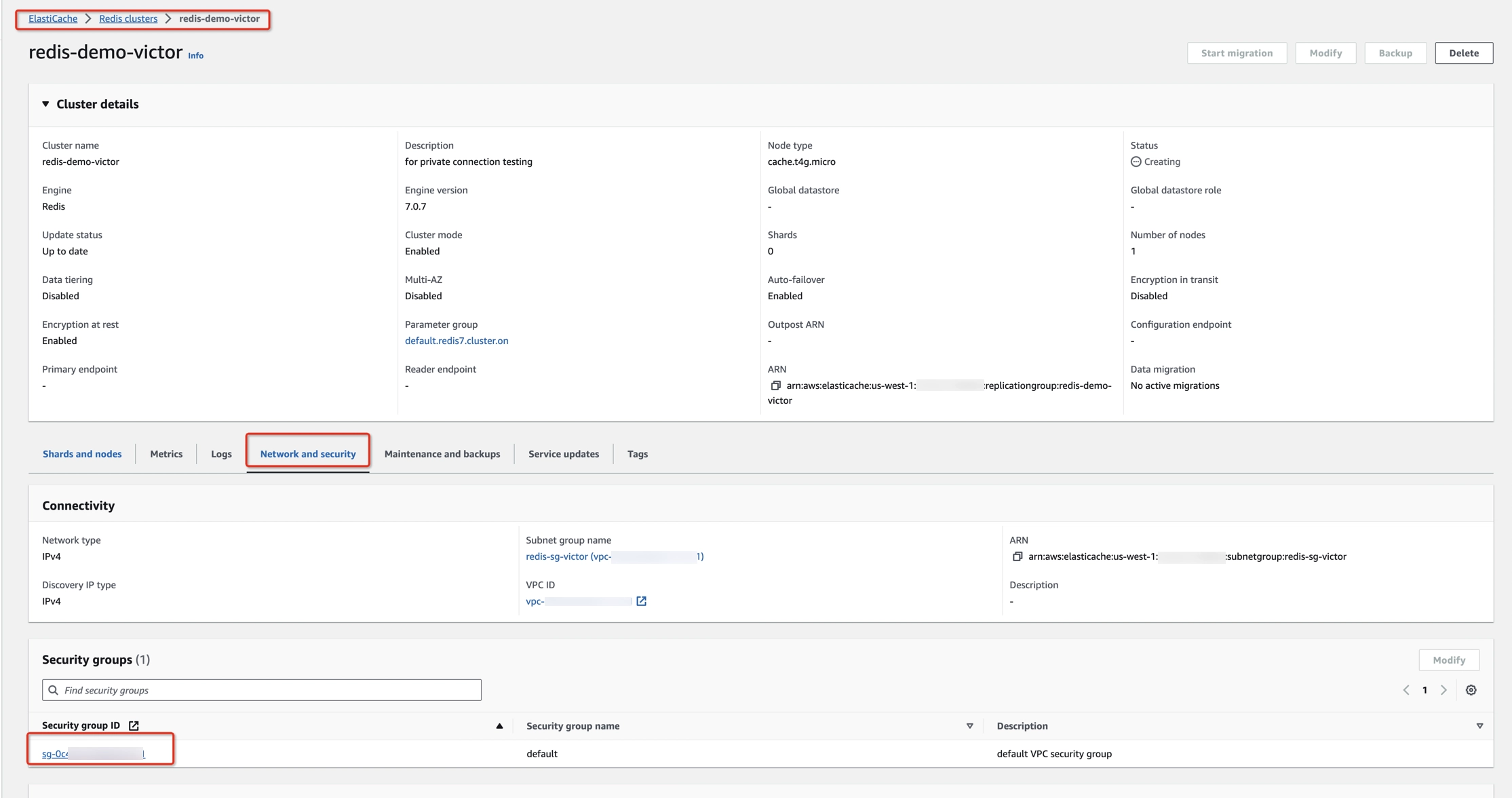
Task: Open security groups table settings gear
Action: pos(1471,690)
